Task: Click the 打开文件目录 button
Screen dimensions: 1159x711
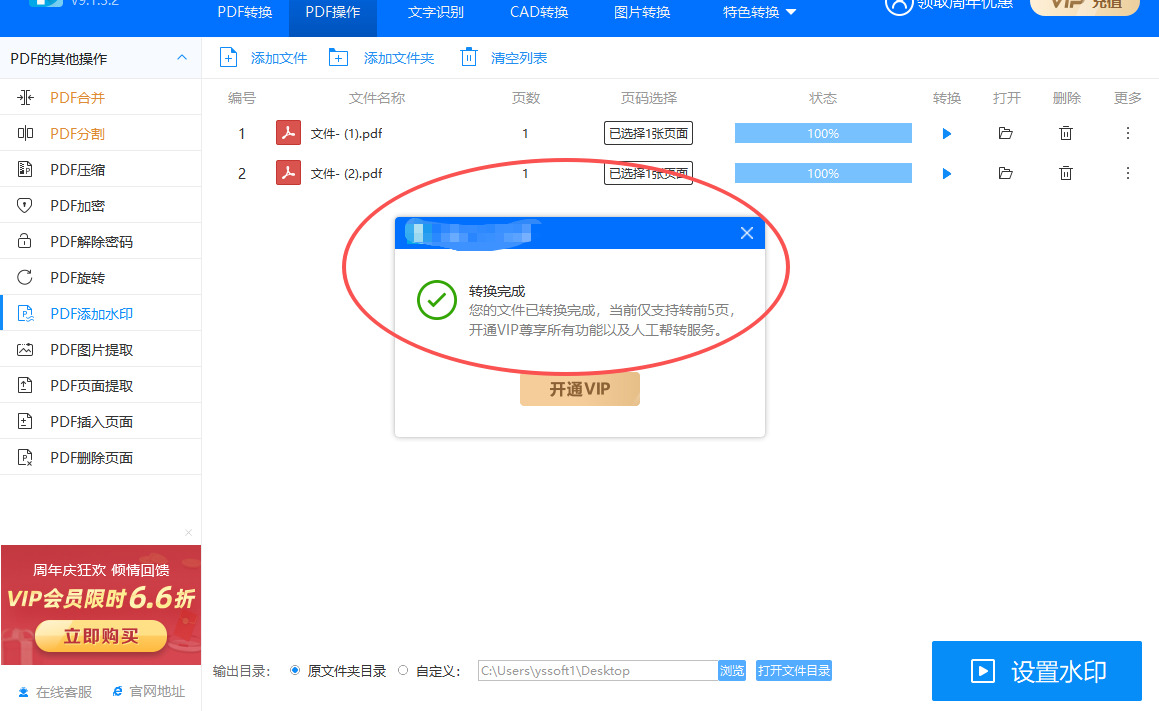Action: tap(794, 670)
